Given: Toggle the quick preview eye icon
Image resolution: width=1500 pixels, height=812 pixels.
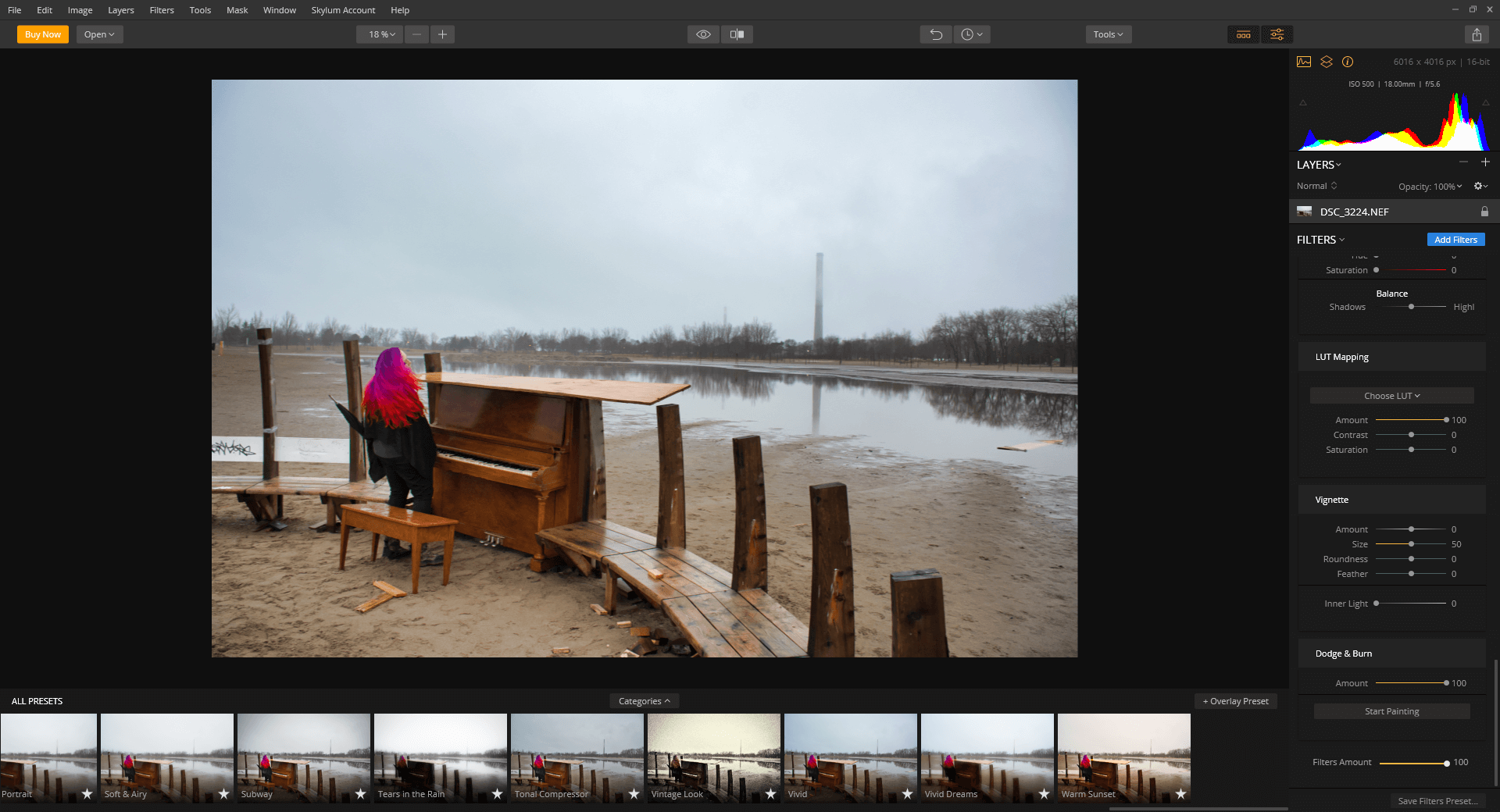Looking at the screenshot, I should [x=703, y=34].
